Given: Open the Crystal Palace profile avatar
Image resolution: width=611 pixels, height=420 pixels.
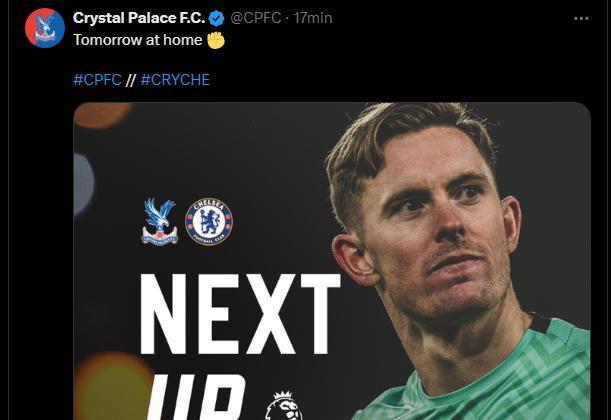Looking at the screenshot, I should (45, 28).
